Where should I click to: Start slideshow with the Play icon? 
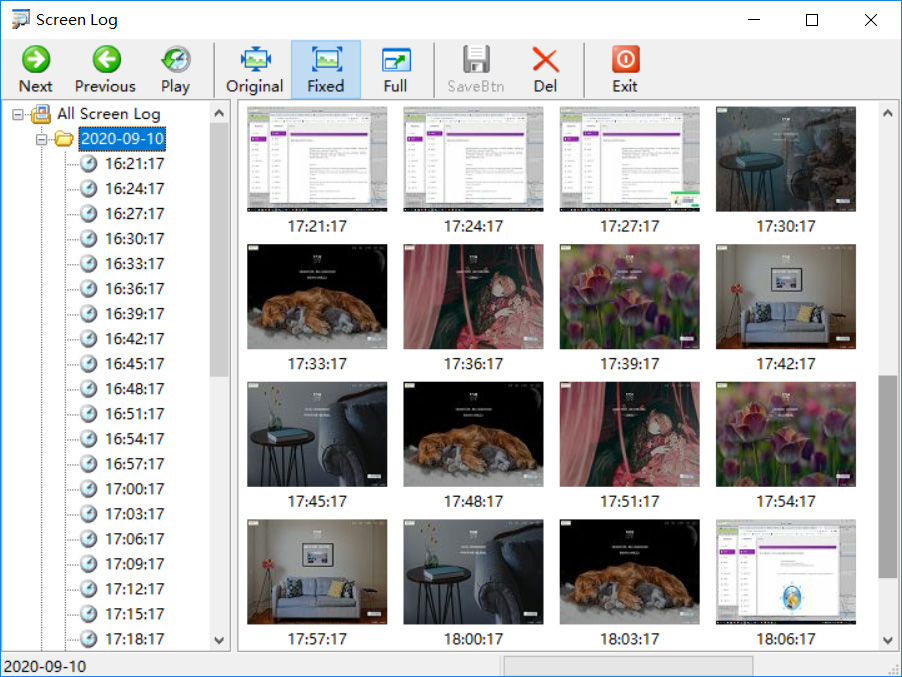(175, 60)
